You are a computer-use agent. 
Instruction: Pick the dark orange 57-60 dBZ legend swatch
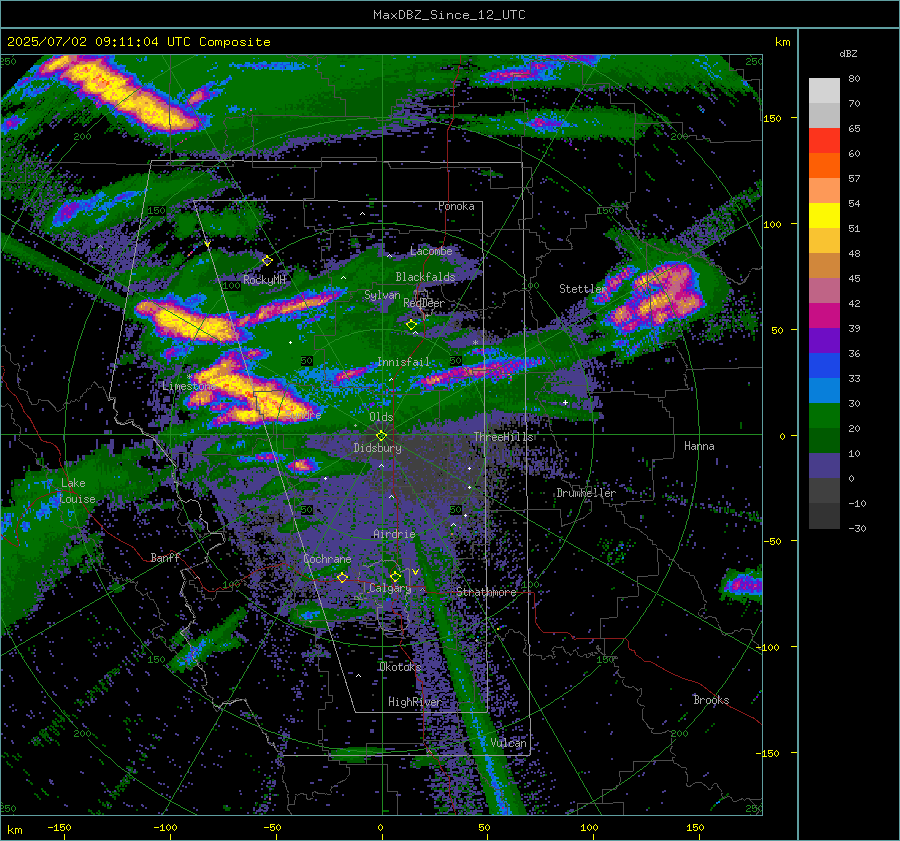tap(824, 165)
